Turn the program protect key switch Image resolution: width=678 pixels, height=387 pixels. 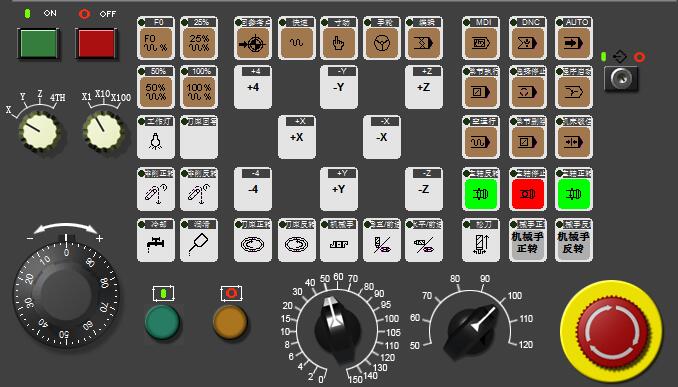(x=620, y=78)
